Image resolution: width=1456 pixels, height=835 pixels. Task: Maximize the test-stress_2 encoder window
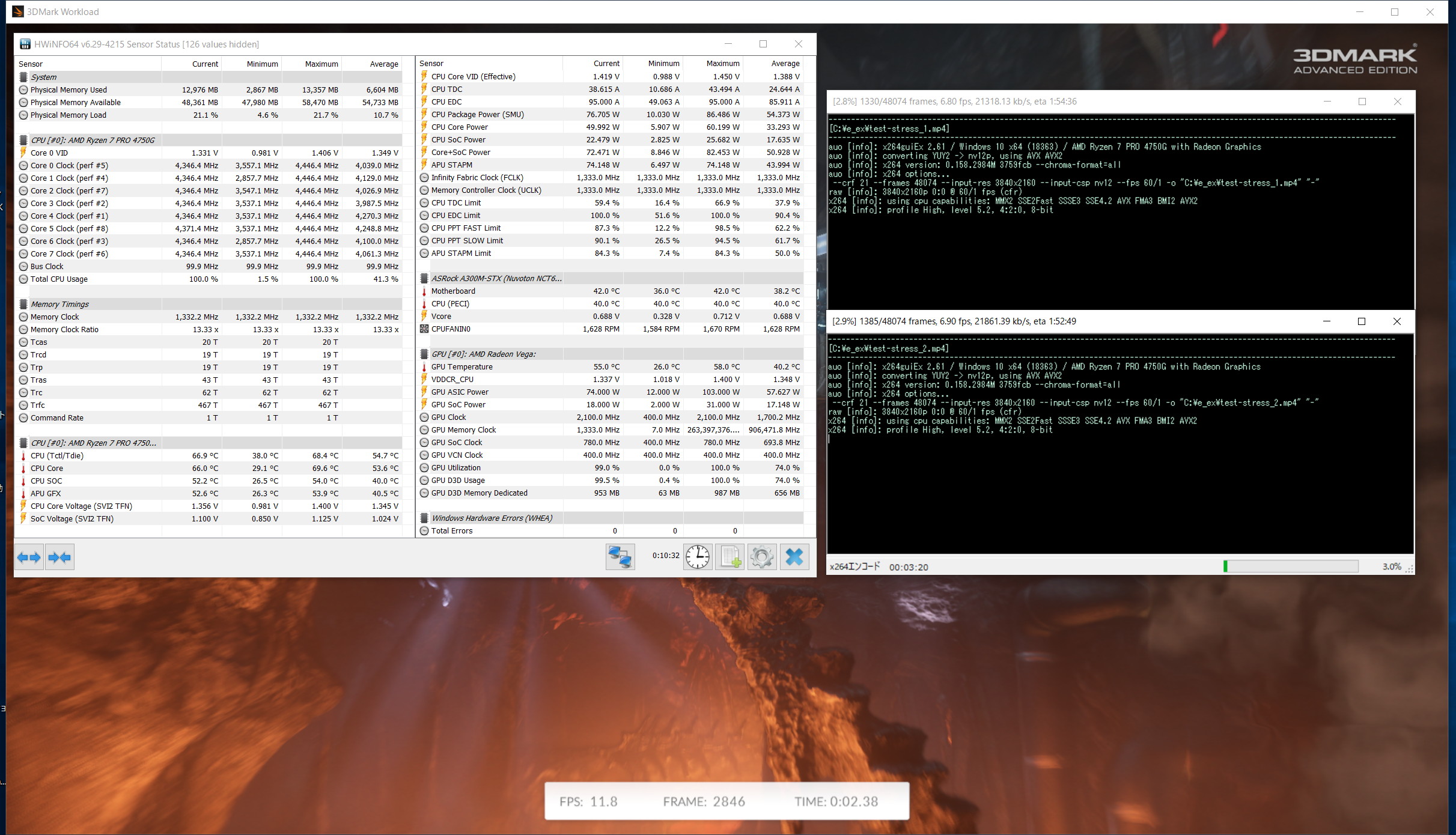1362,321
